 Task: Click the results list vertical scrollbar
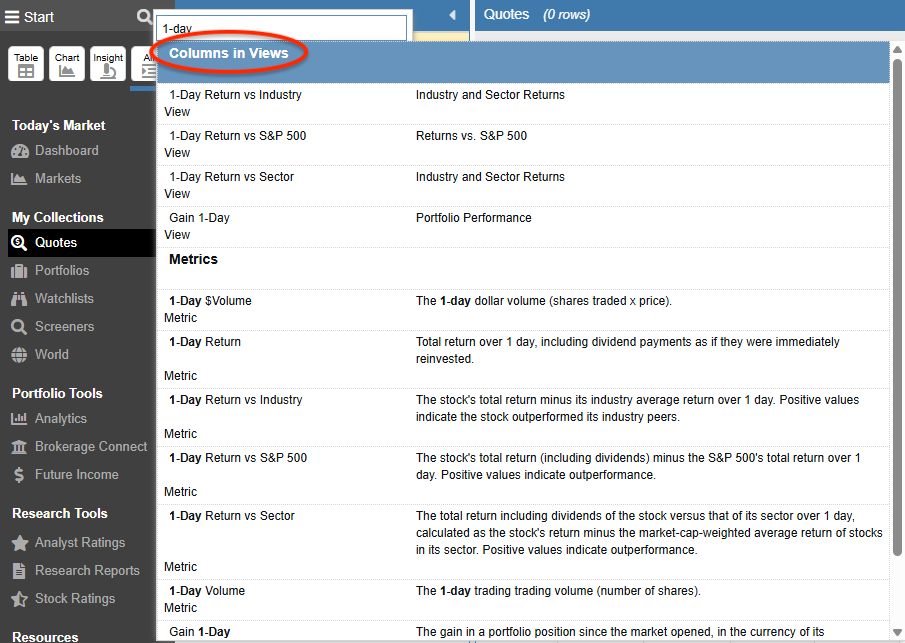tap(897, 306)
